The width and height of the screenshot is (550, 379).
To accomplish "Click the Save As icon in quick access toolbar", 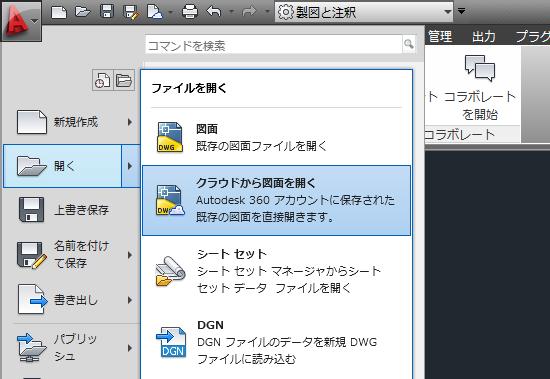I will (x=132, y=12).
